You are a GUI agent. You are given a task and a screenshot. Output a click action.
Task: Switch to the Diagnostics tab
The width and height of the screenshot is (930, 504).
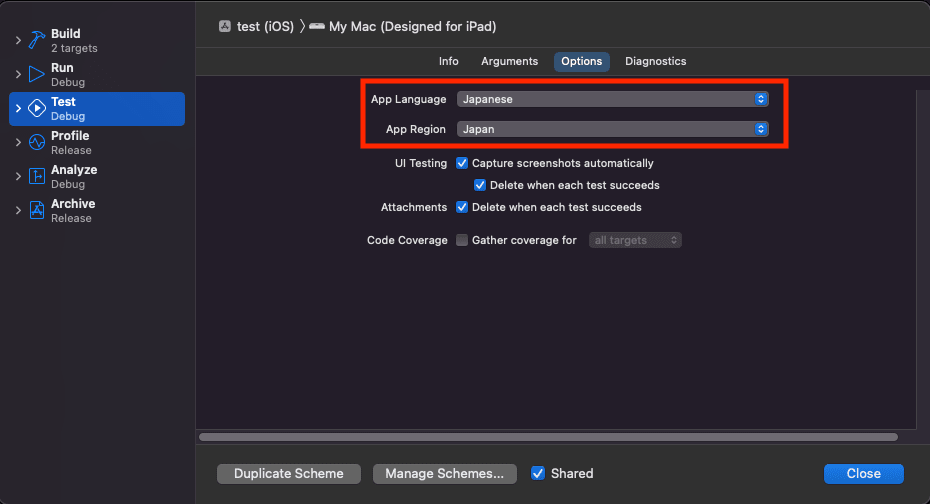point(655,61)
